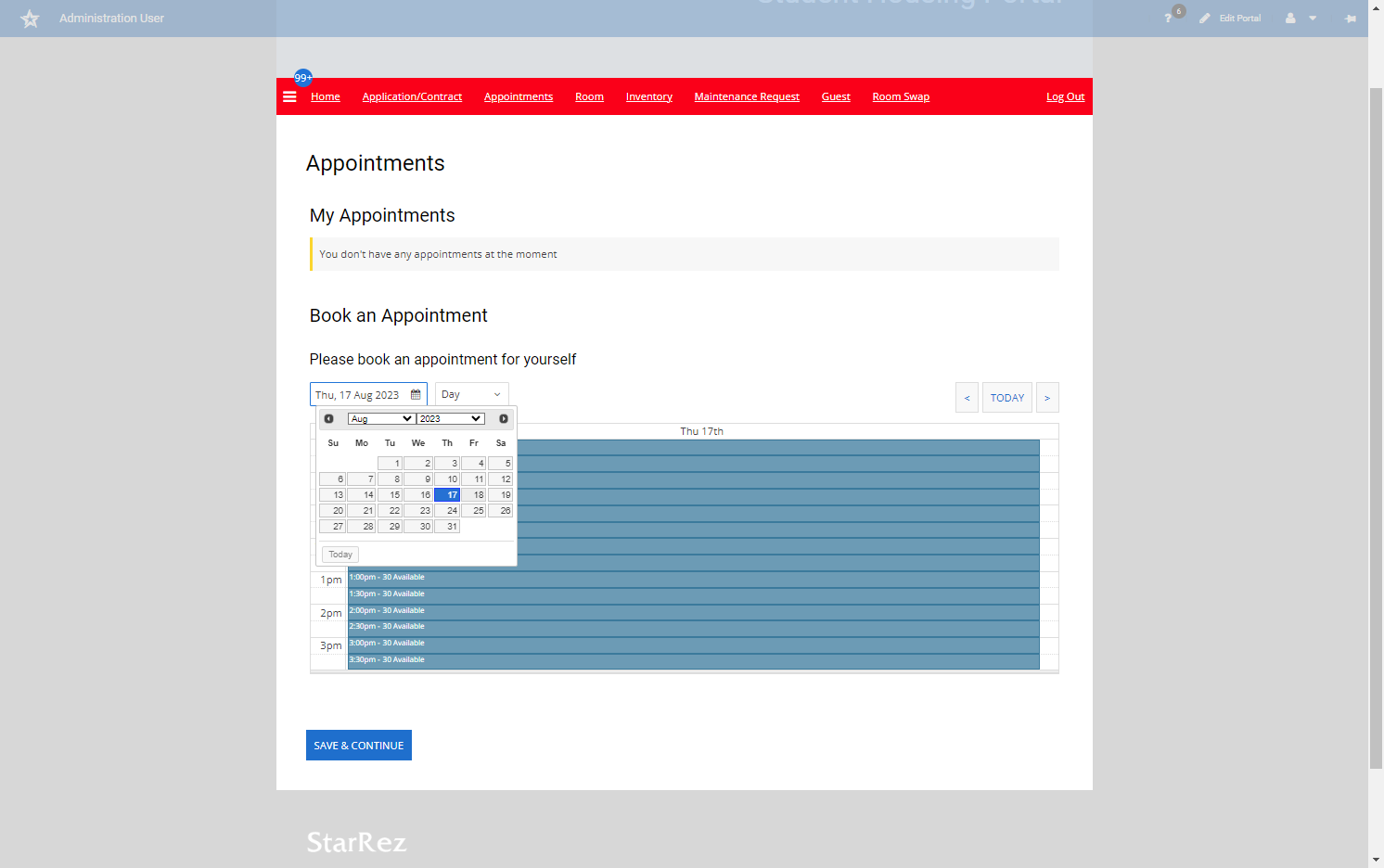Click the Log Out link
Image resolution: width=1384 pixels, height=868 pixels.
[1065, 96]
